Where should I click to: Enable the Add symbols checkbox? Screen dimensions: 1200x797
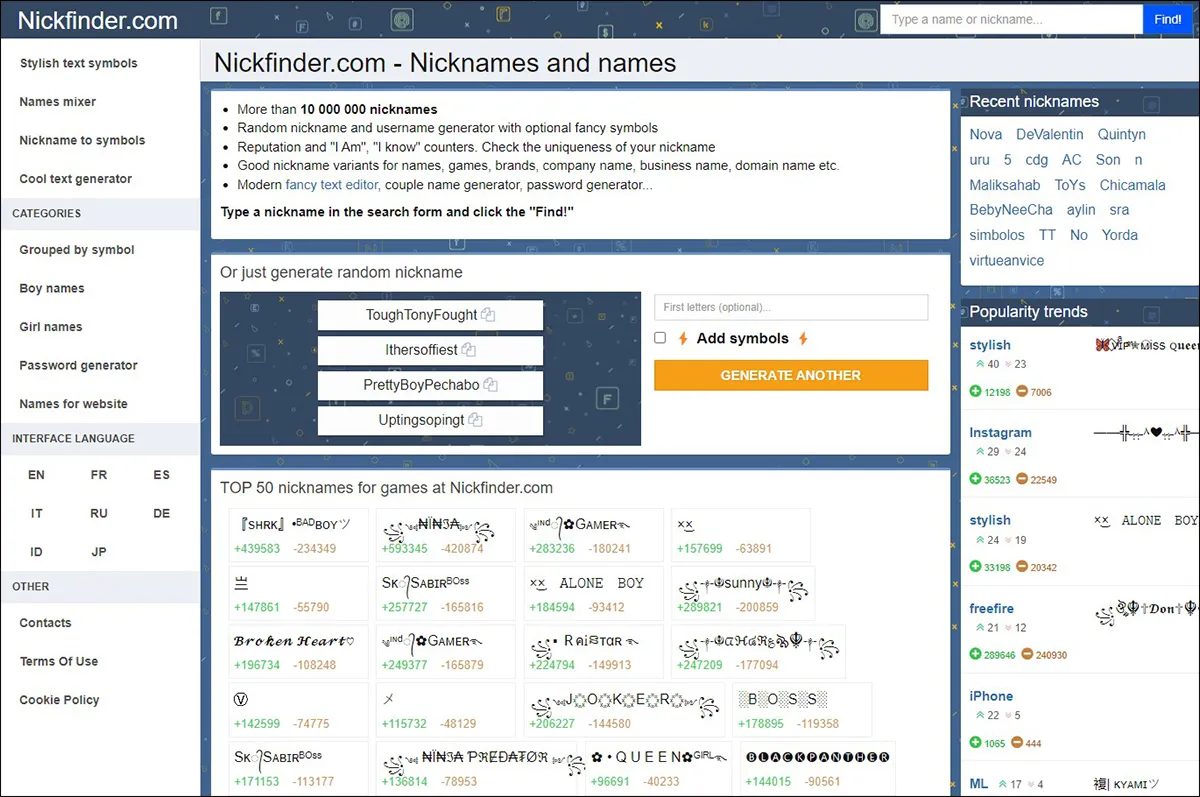point(660,338)
